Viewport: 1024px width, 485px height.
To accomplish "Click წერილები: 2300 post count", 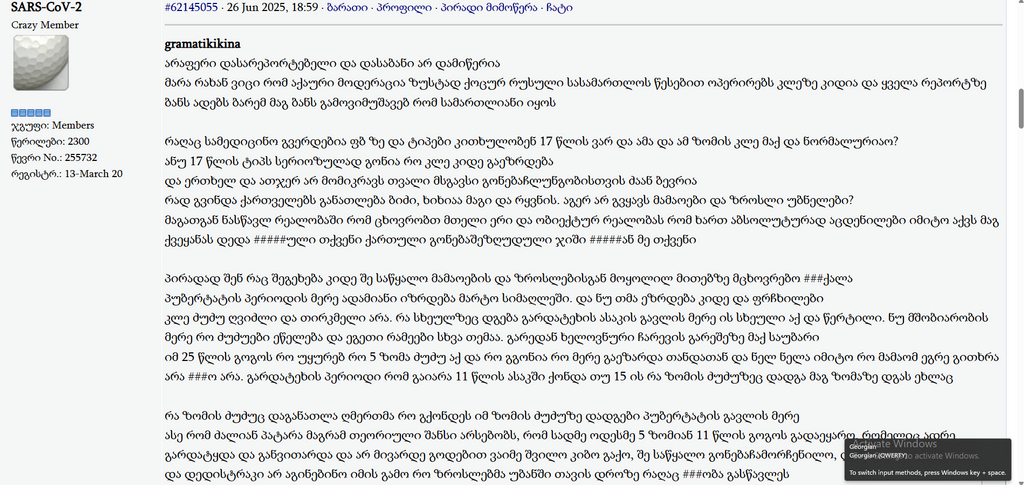I will [x=50, y=142].
